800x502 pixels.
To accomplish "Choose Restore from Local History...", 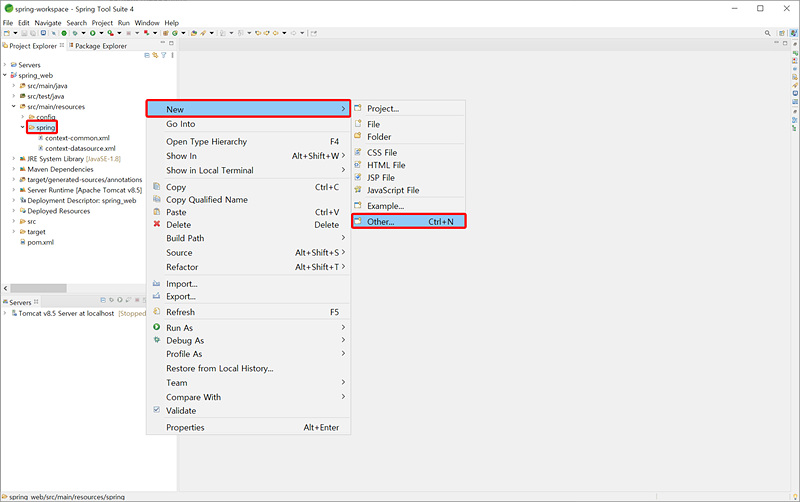I will coord(248,368).
